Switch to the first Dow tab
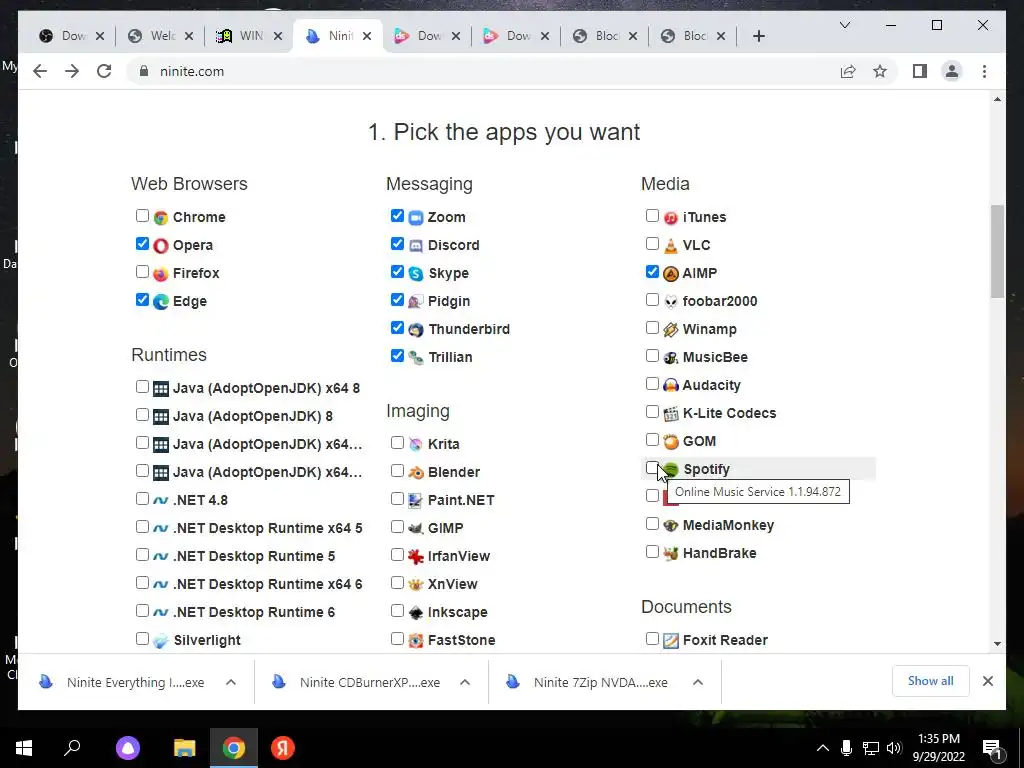Viewport: 1024px width, 768px height. [72, 36]
